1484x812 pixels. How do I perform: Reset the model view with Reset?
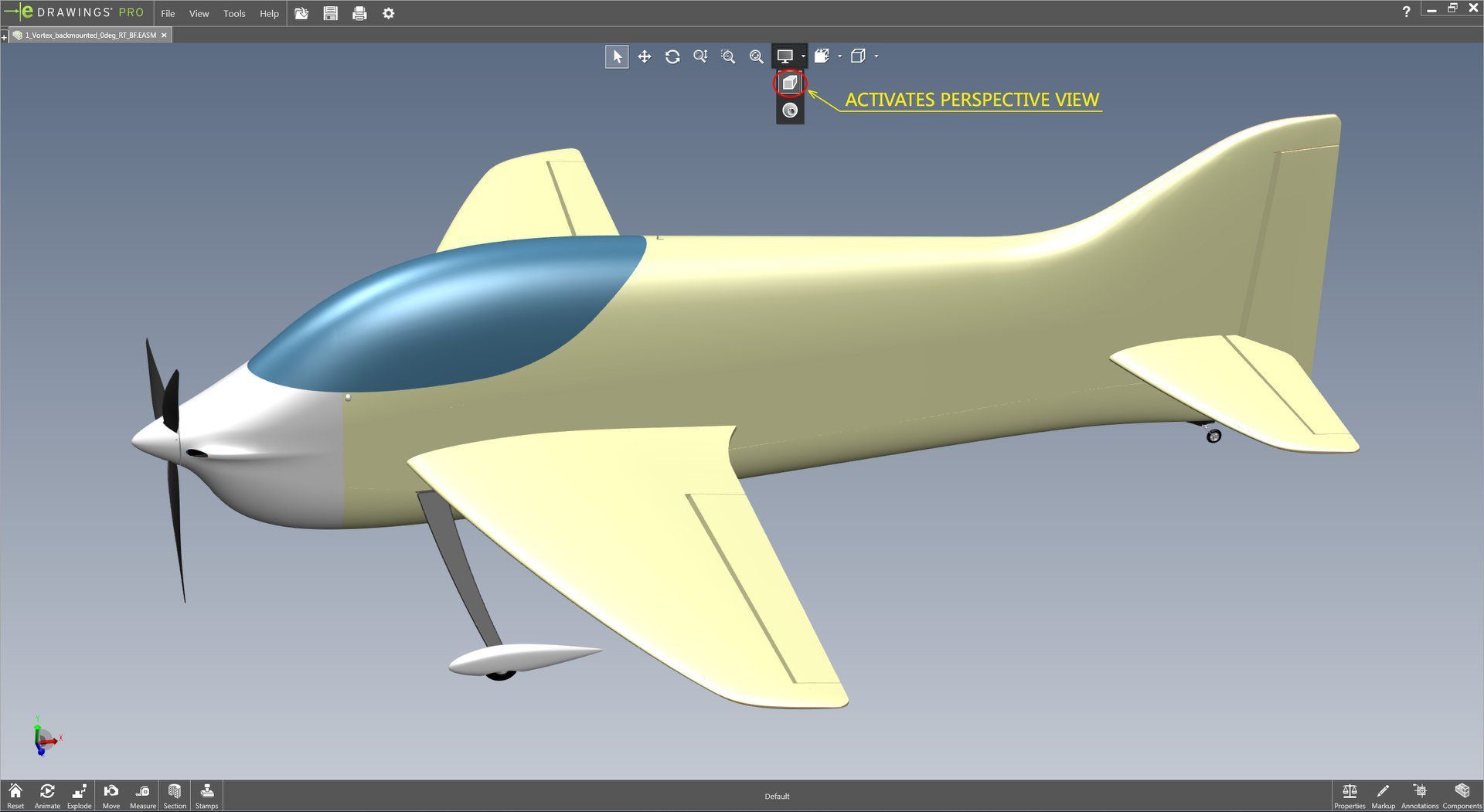point(15,795)
